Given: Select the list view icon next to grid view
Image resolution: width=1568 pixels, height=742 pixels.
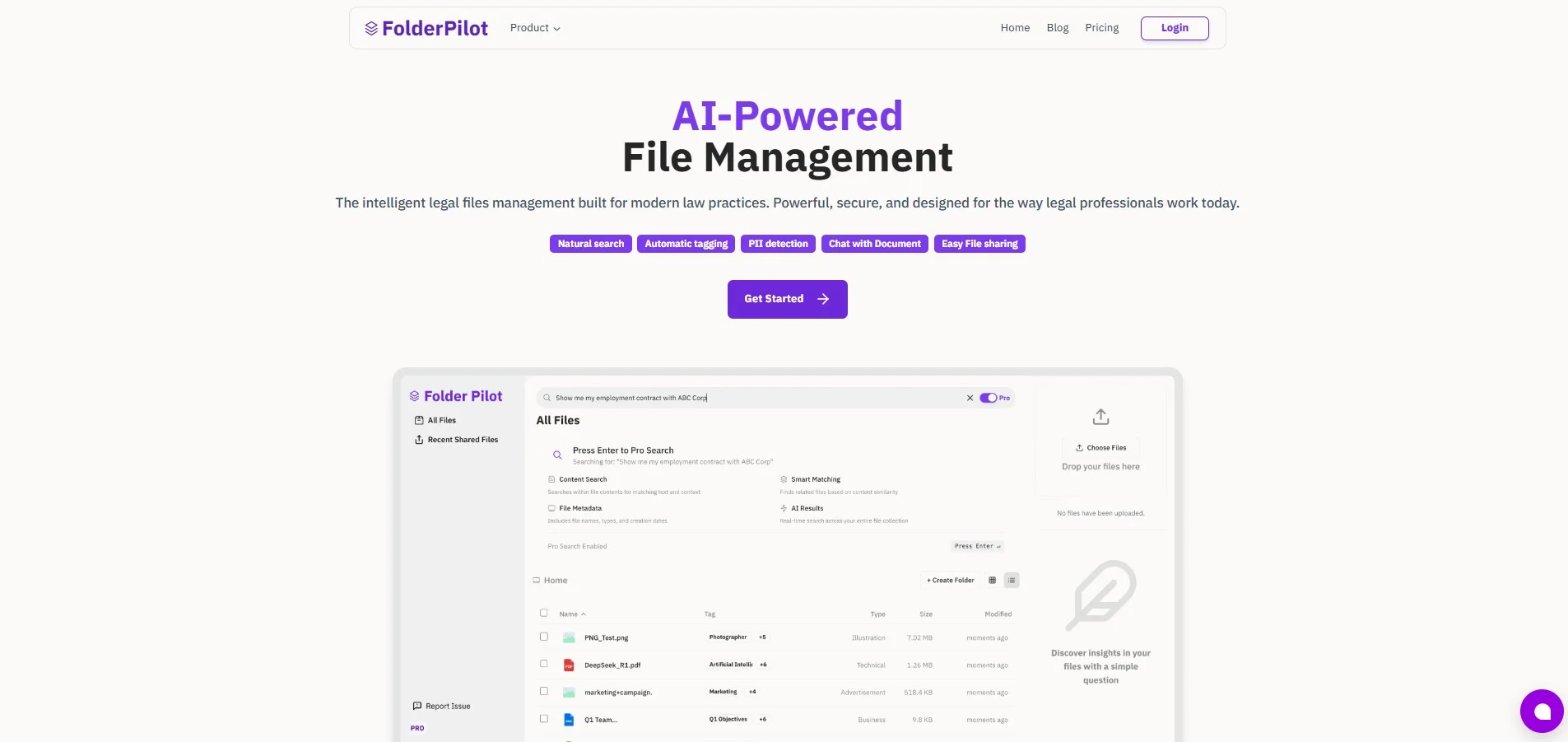Looking at the screenshot, I should click(x=1012, y=580).
